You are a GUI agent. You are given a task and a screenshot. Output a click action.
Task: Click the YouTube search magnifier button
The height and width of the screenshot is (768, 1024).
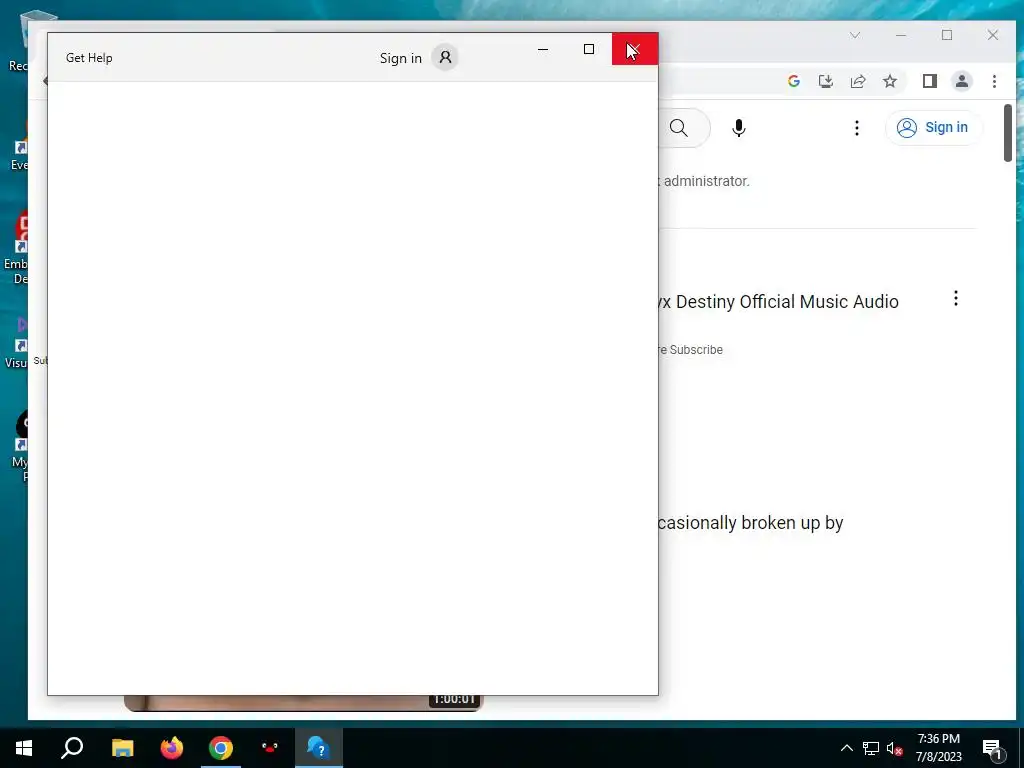point(679,128)
